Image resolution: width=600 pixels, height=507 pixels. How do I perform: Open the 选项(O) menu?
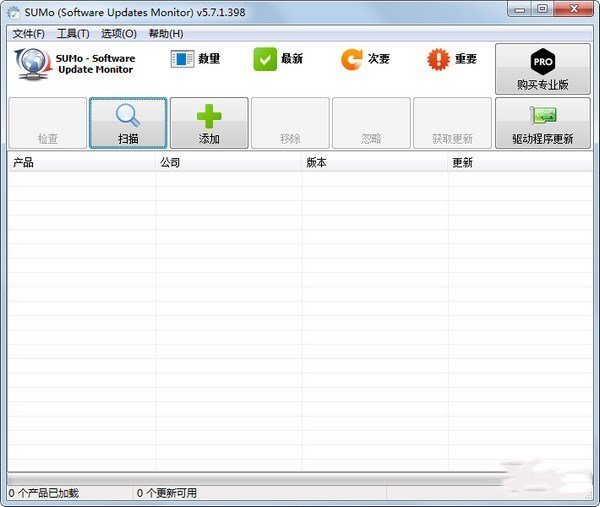click(119, 34)
